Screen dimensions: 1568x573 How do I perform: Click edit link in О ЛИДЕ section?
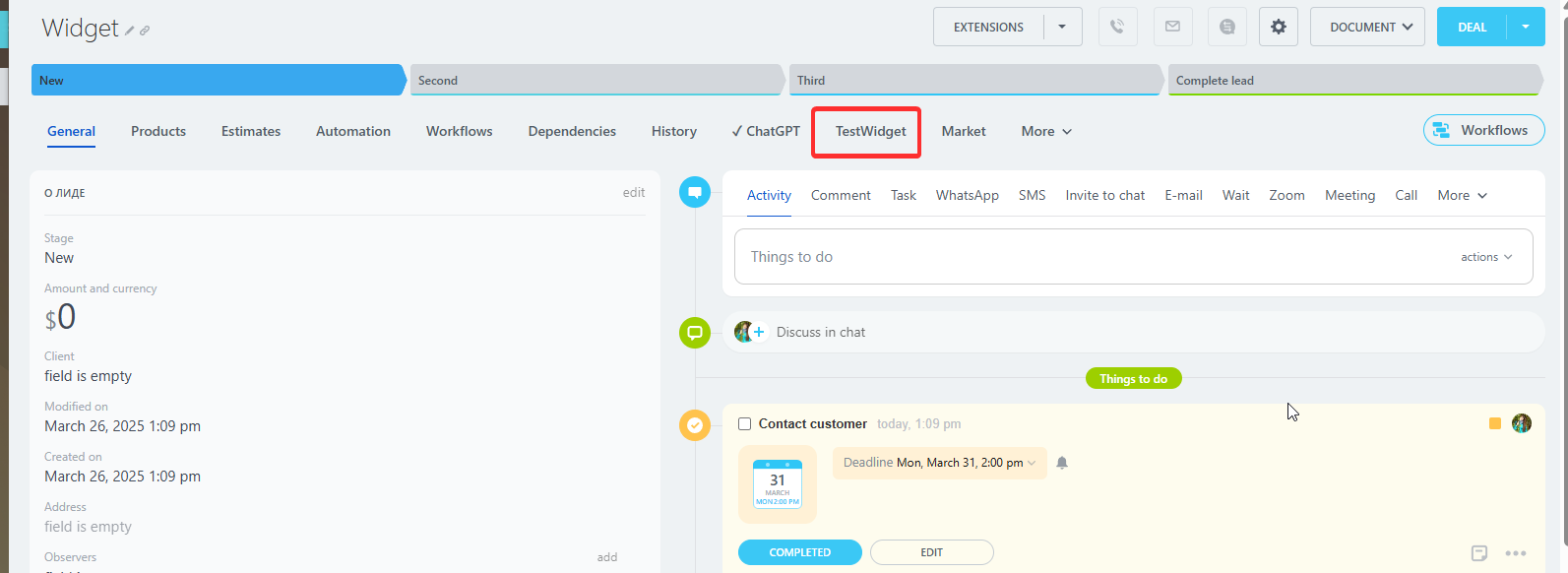(x=634, y=192)
